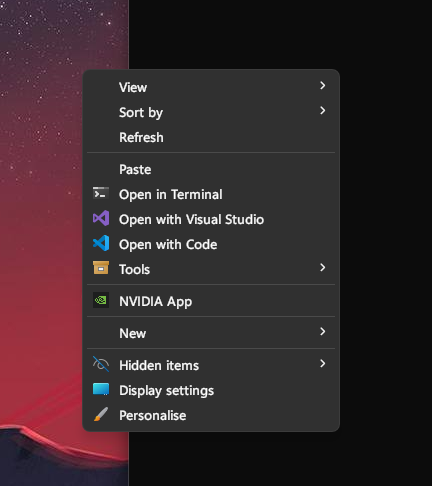Click the blue monitor Display settings icon
The width and height of the screenshot is (432, 486).
(101, 389)
